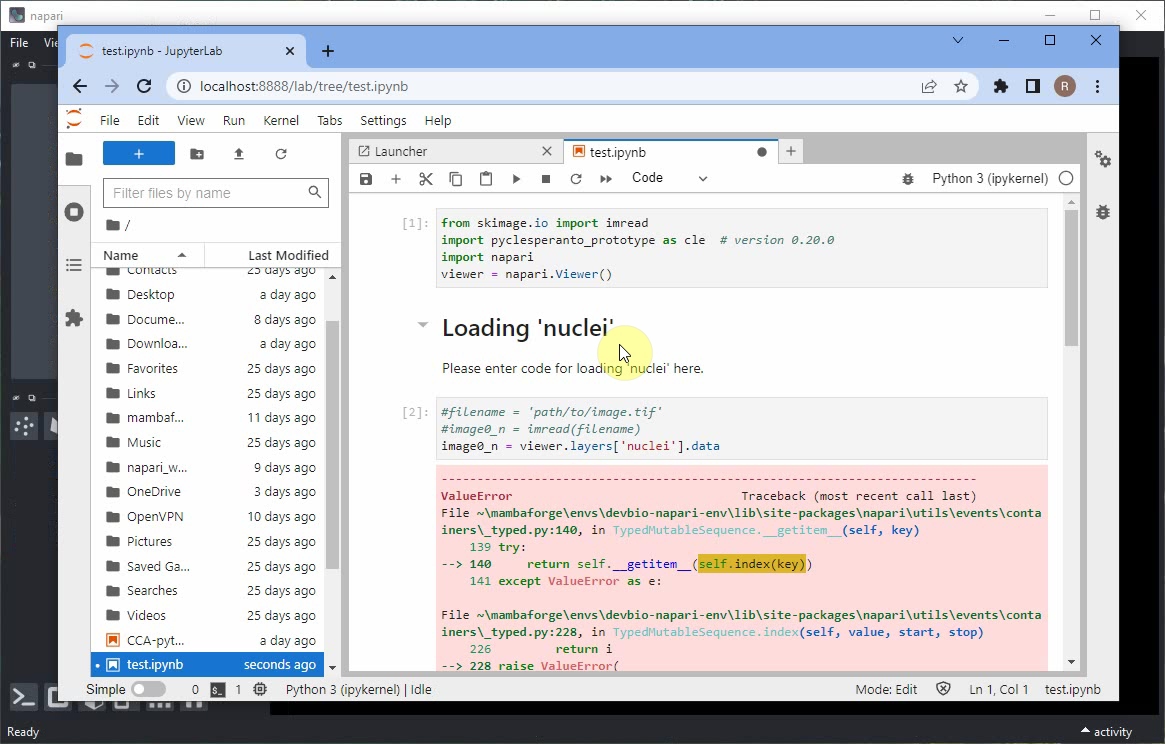Click the Upload Files icon

tap(238, 154)
